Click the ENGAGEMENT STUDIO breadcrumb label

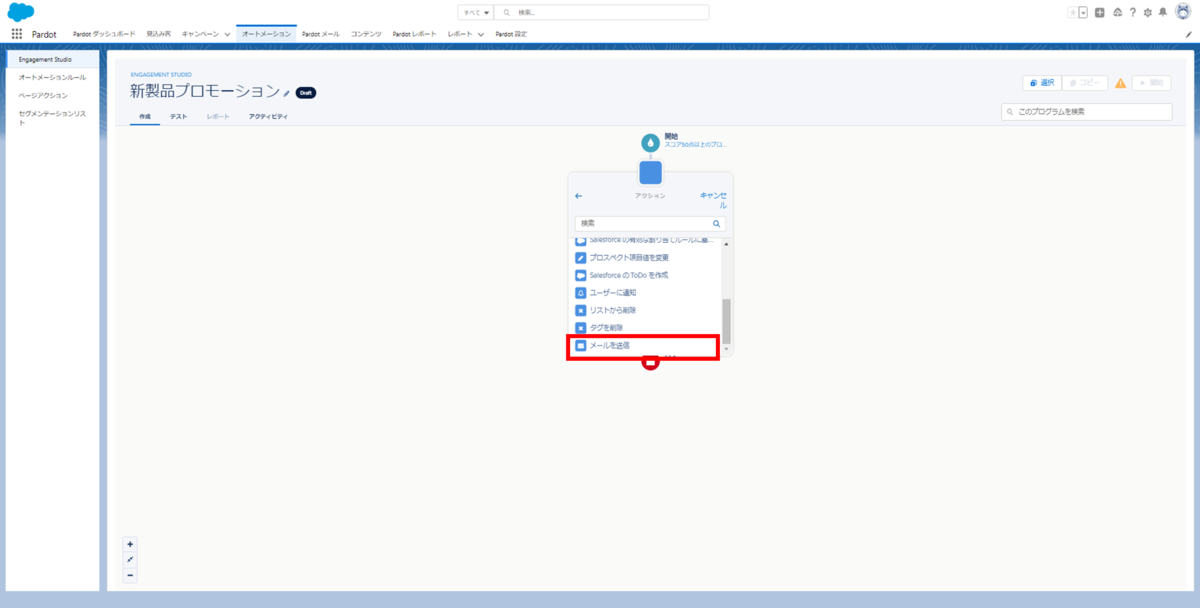160,74
